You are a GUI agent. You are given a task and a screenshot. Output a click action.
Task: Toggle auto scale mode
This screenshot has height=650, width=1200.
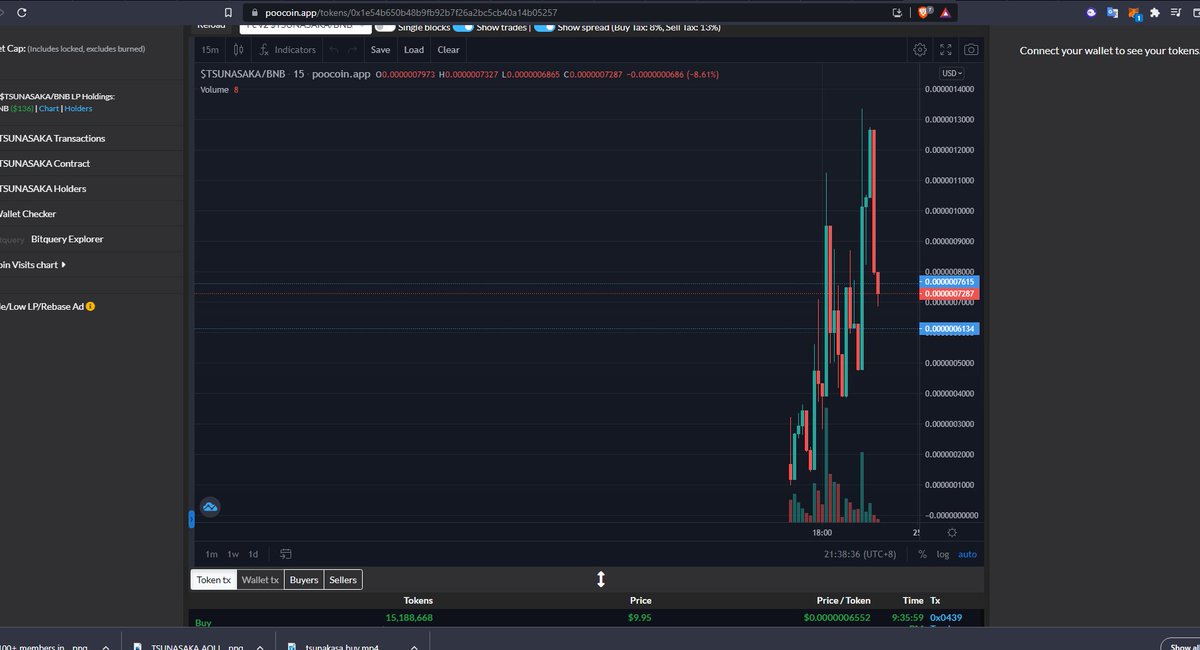(x=967, y=554)
